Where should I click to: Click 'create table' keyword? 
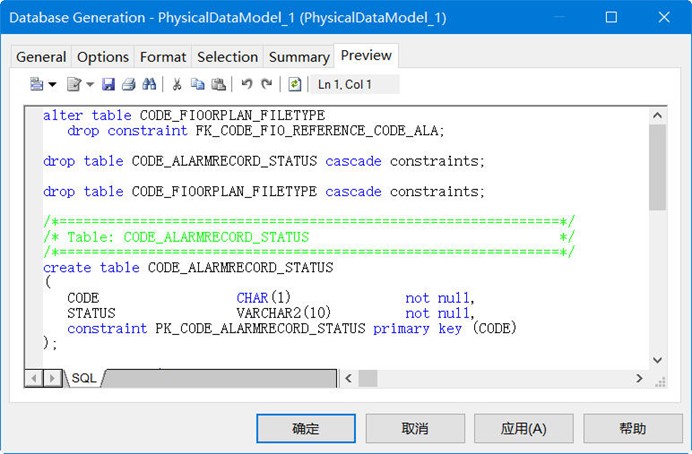[91, 267]
